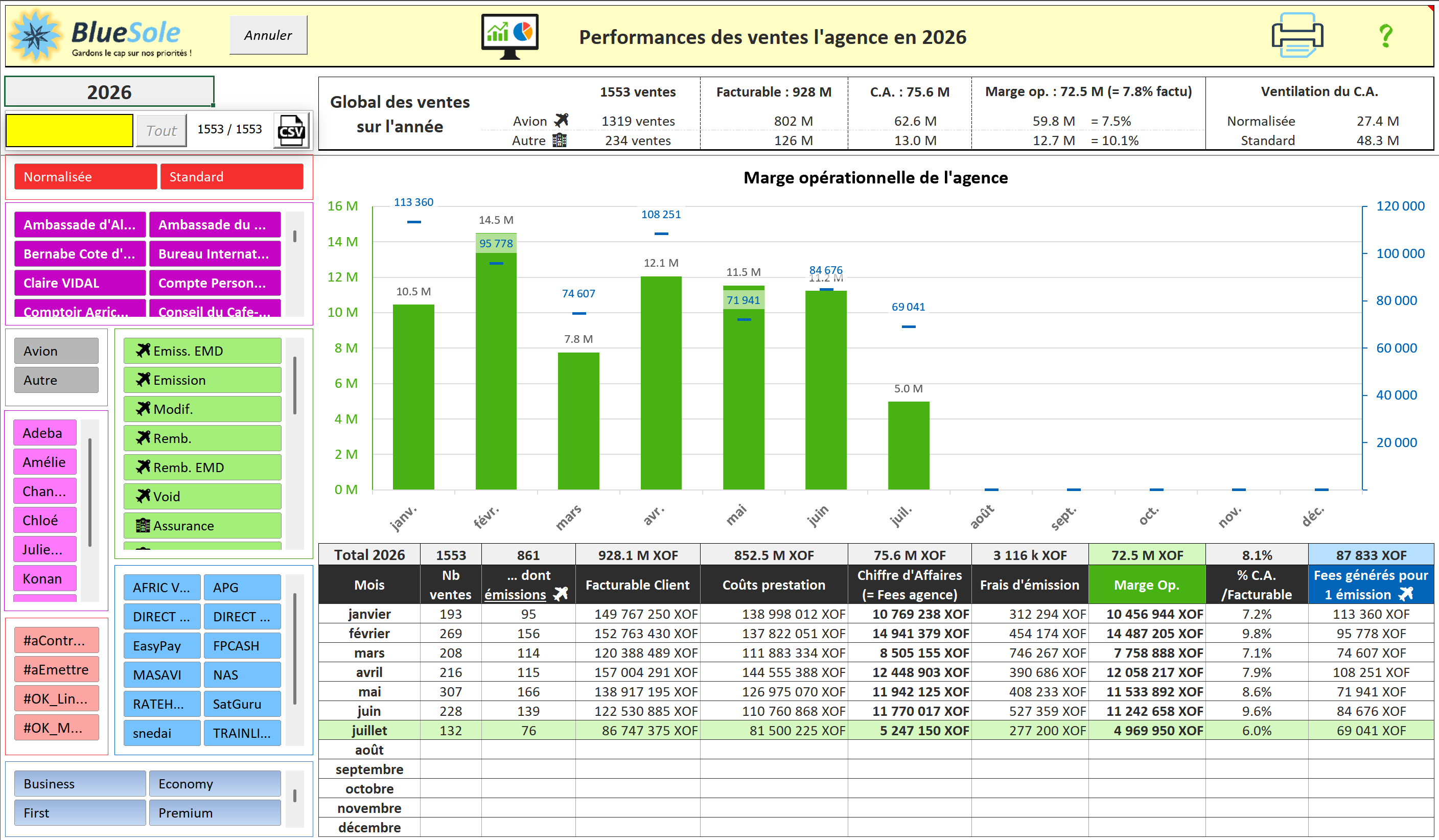The width and height of the screenshot is (1439, 840).
Task: Toggle the Standard slicer filter
Action: (x=232, y=177)
